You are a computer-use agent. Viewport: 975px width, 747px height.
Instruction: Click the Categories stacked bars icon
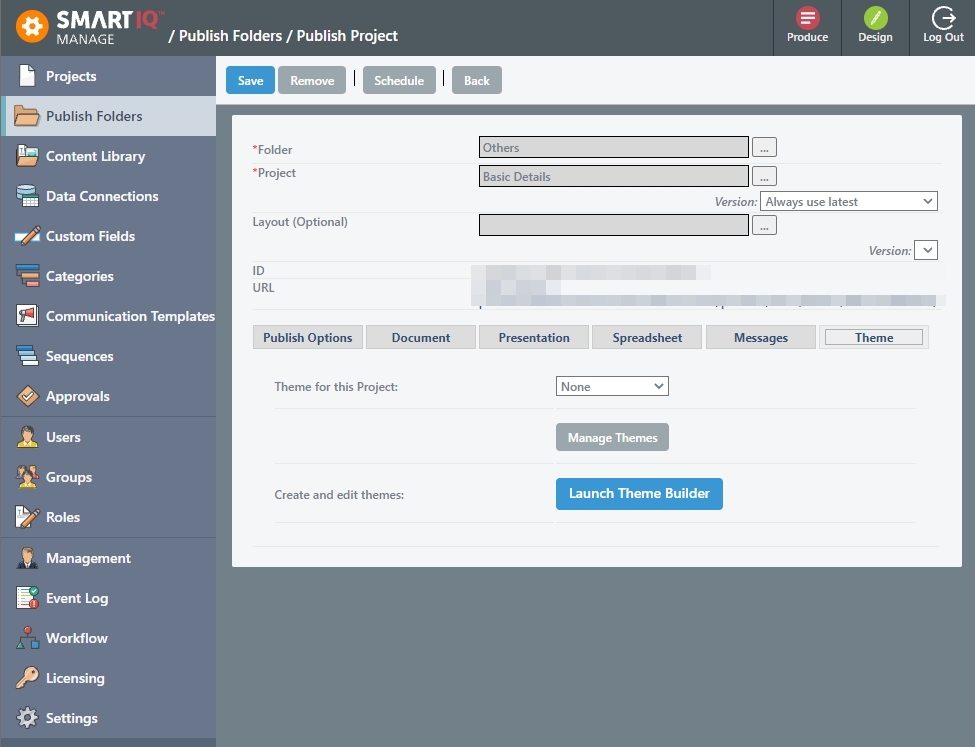click(27, 276)
